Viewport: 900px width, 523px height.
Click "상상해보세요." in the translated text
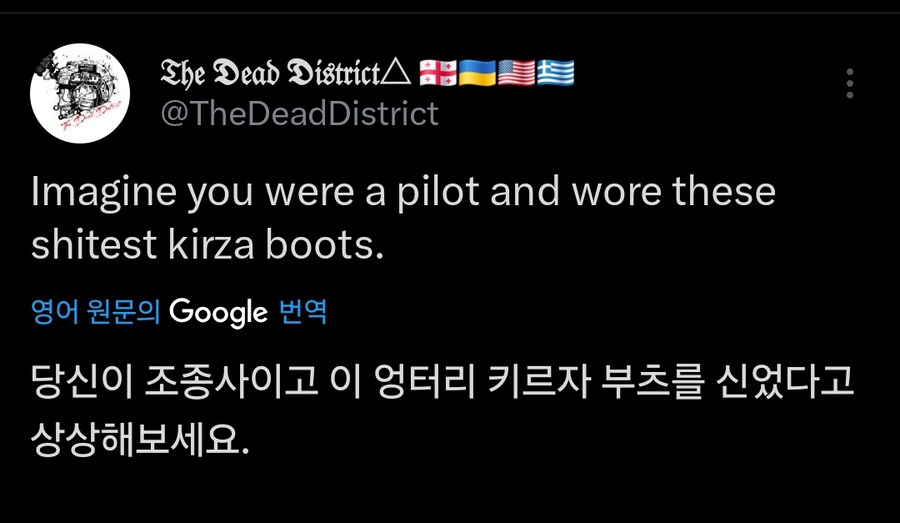tap(139, 438)
